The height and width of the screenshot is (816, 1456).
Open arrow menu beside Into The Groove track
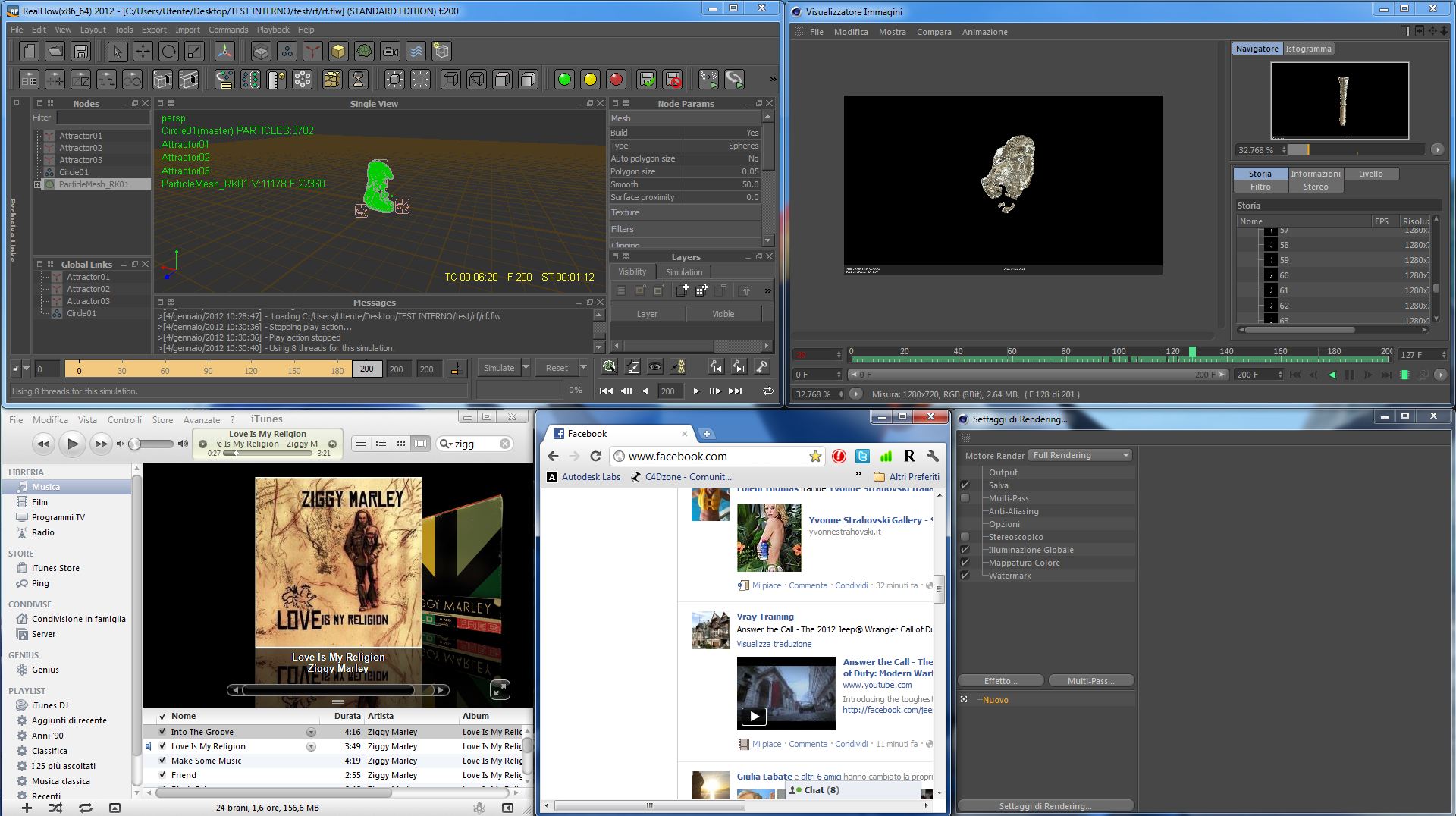pos(311,732)
